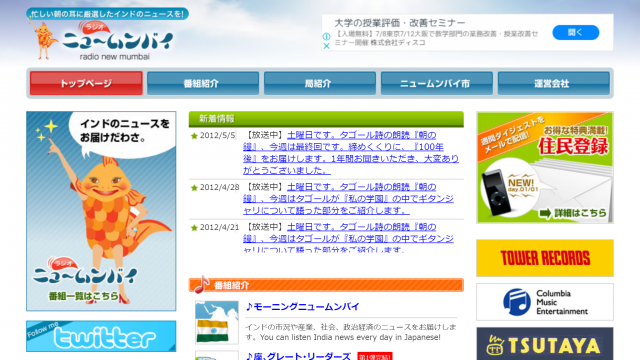Open the 2012/4/21 news article link
Image resolution: width=640 pixels, height=360 pixels.
pos(348,238)
